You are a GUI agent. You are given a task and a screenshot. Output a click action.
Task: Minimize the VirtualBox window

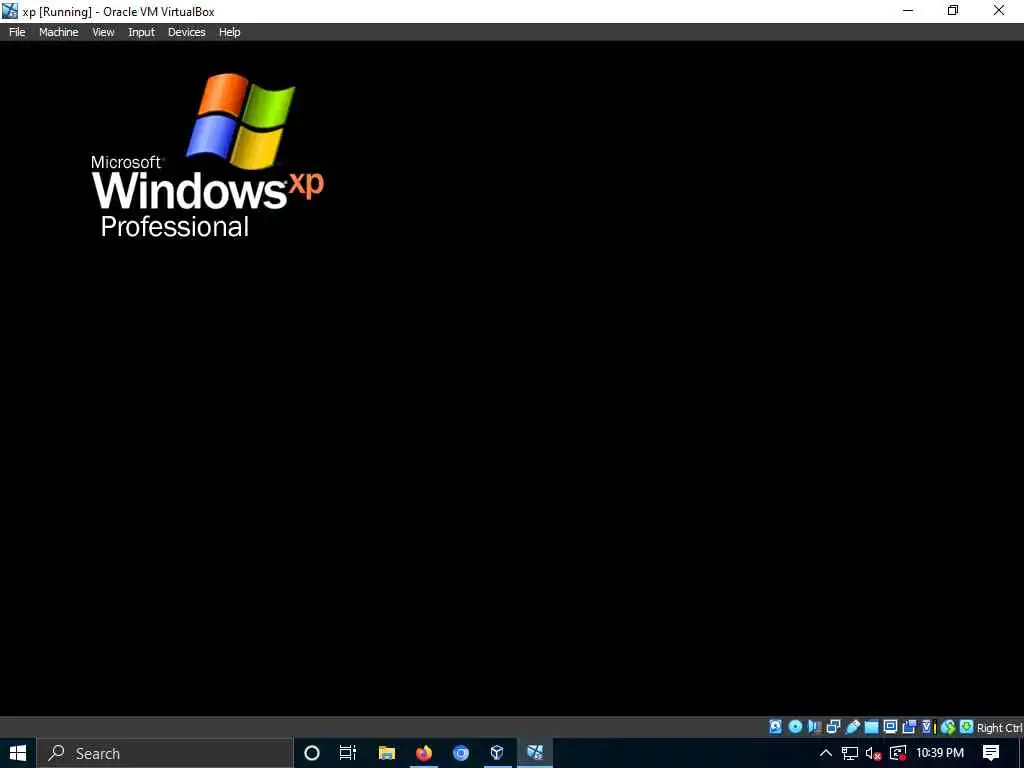coord(908,11)
